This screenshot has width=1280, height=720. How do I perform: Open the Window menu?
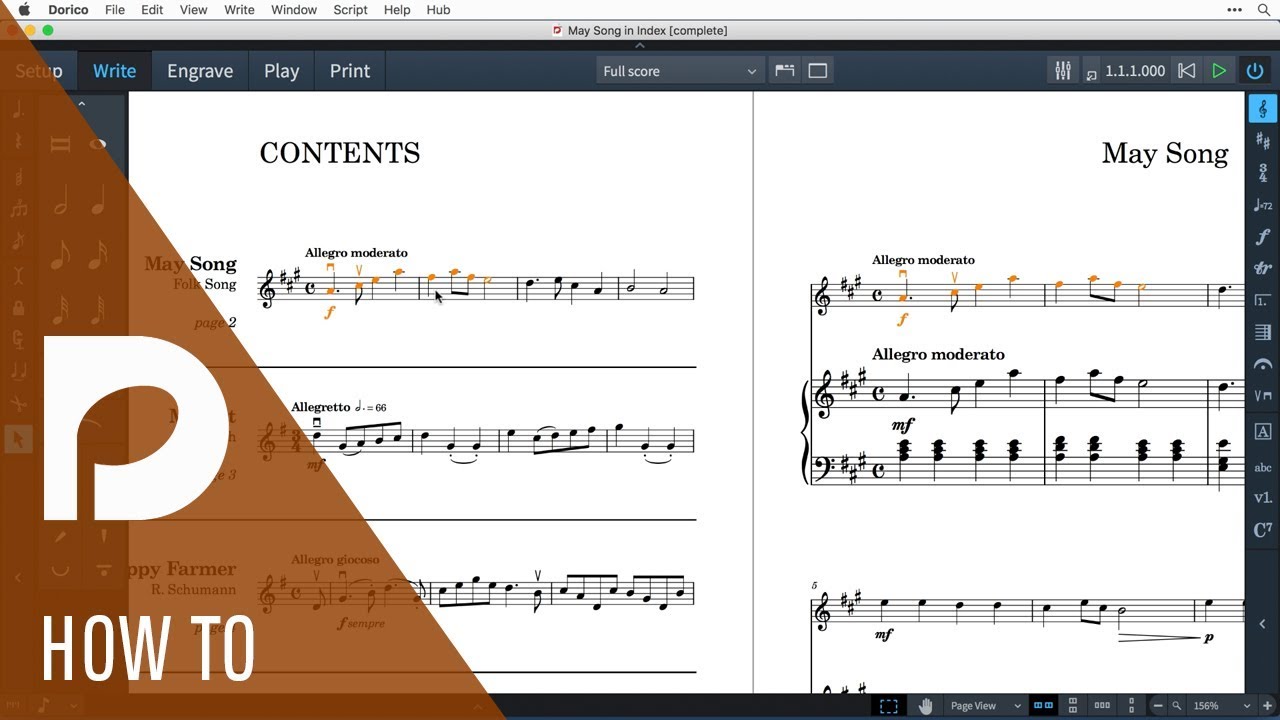click(x=294, y=10)
